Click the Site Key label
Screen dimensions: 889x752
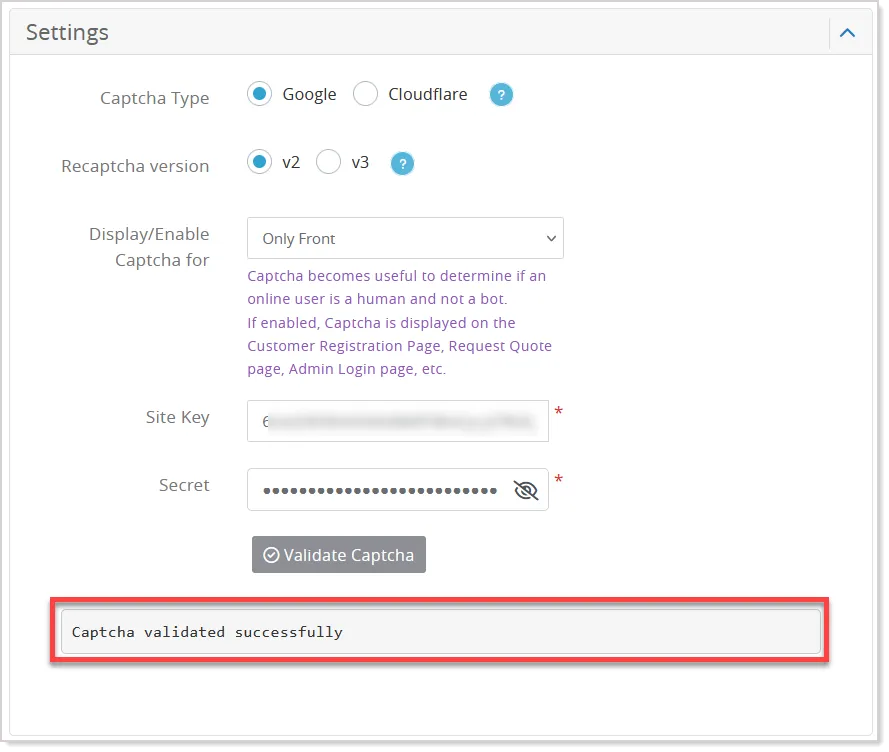(178, 417)
